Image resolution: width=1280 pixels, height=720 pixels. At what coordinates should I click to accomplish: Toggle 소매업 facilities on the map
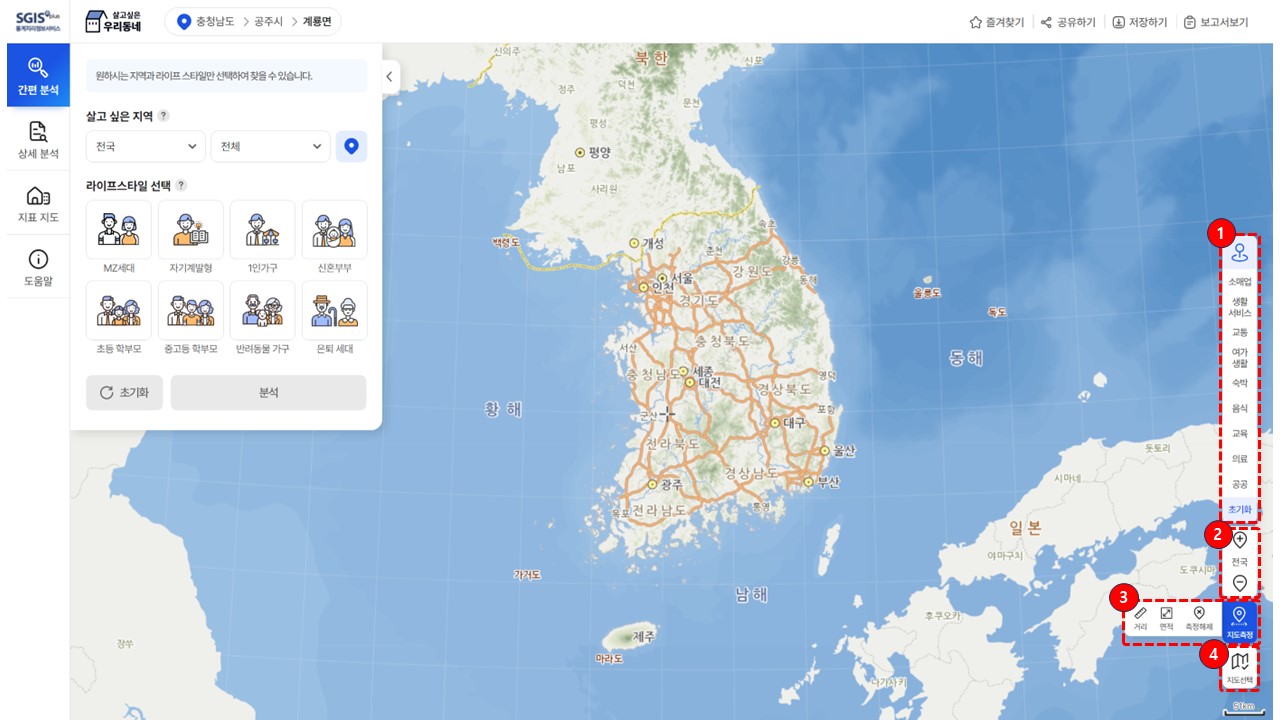[1240, 282]
